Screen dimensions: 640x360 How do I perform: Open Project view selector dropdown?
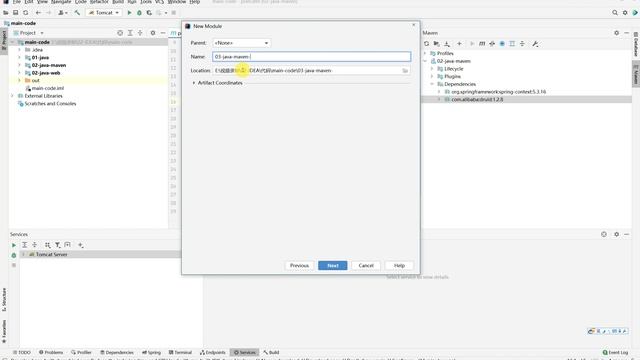coord(28,33)
